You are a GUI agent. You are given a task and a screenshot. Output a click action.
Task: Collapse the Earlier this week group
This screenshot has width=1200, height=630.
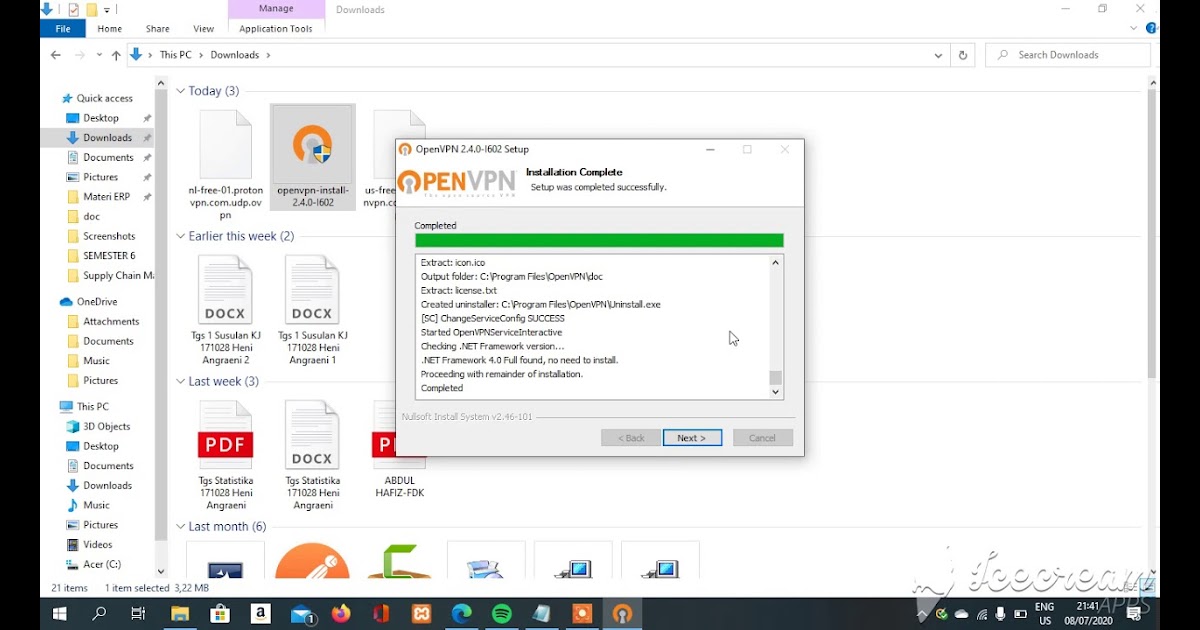point(181,236)
